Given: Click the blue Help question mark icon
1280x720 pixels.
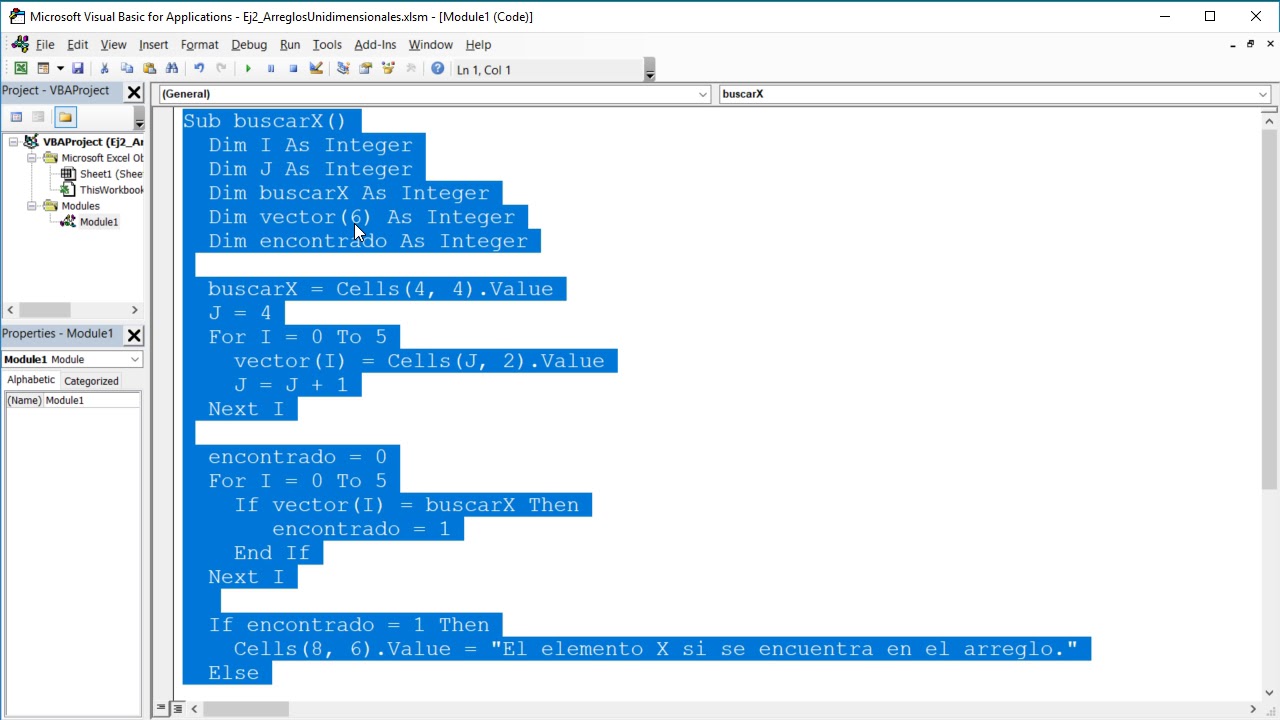Looking at the screenshot, I should click(438, 68).
